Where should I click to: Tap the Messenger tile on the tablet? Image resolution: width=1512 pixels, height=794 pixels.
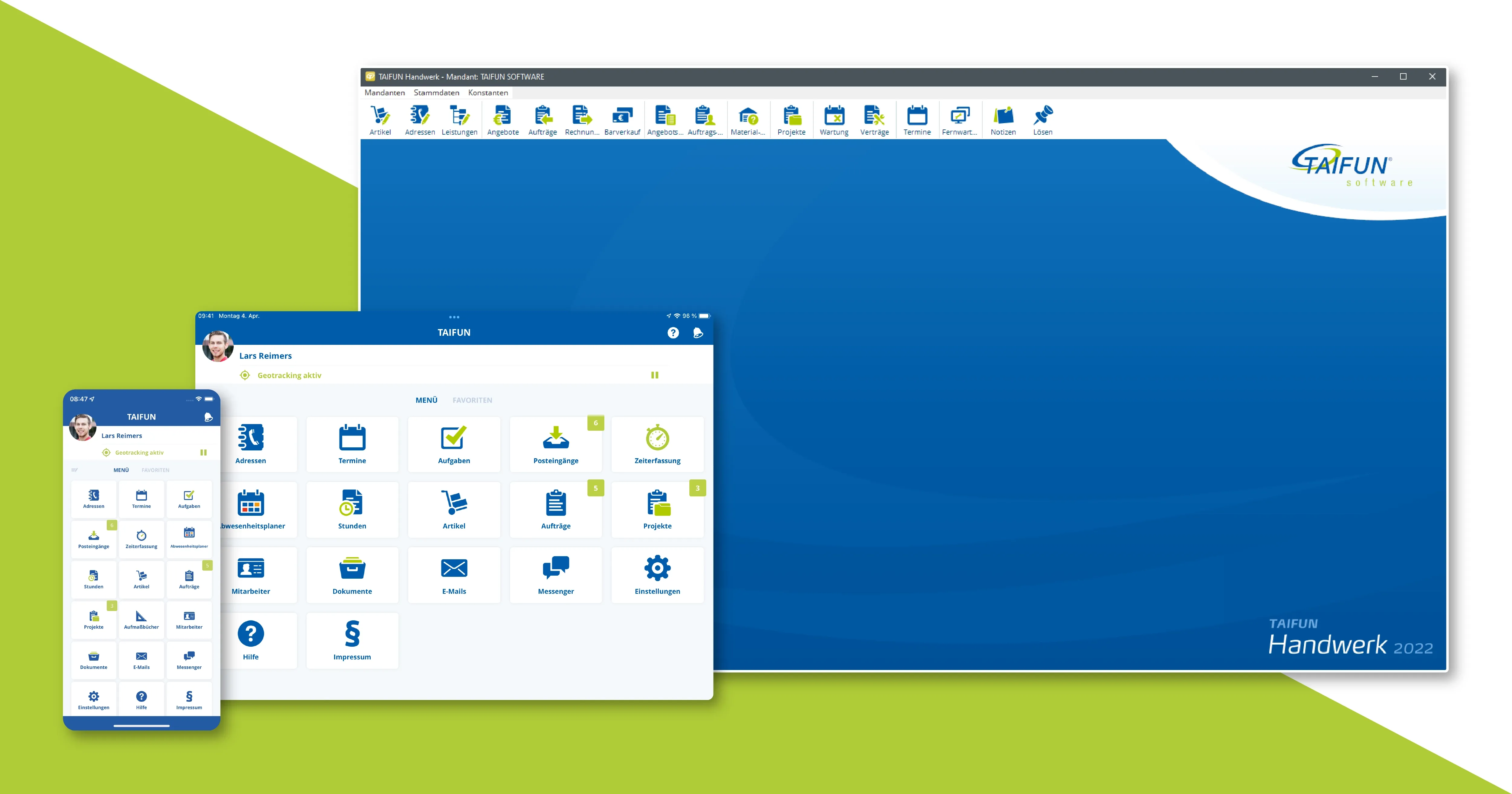(x=555, y=575)
